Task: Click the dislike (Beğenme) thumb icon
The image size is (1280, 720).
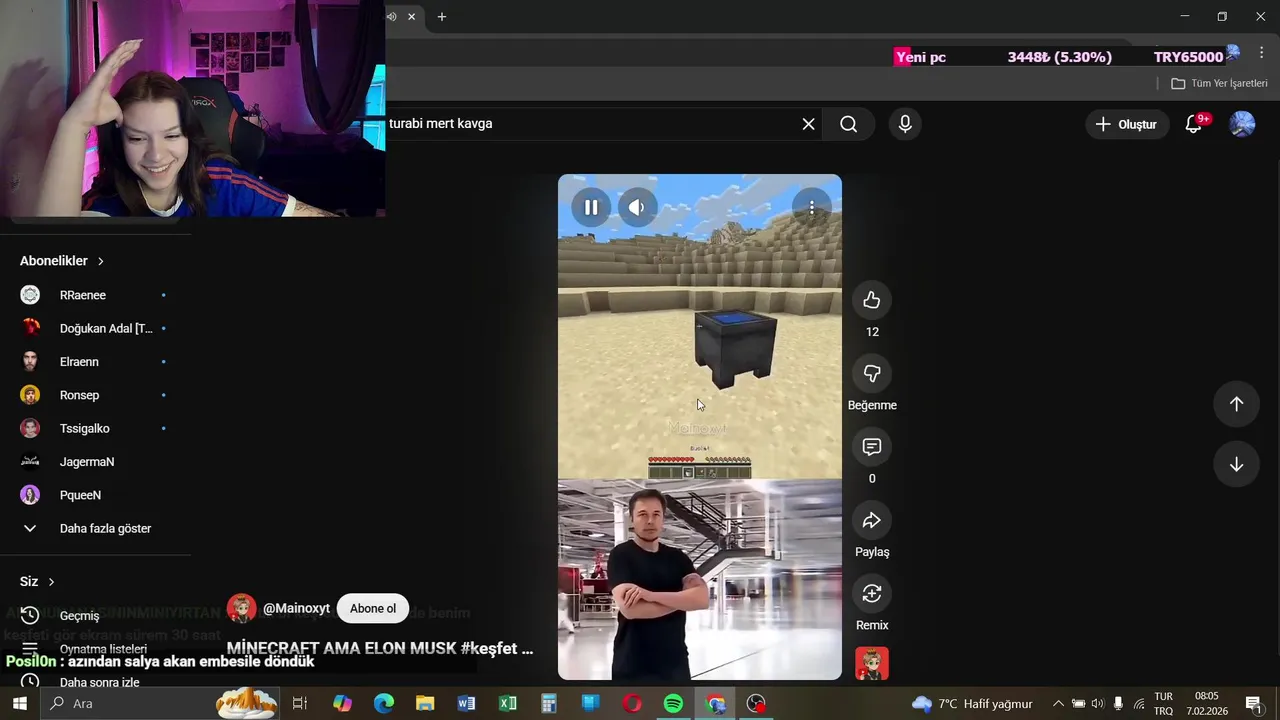Action: point(872,373)
